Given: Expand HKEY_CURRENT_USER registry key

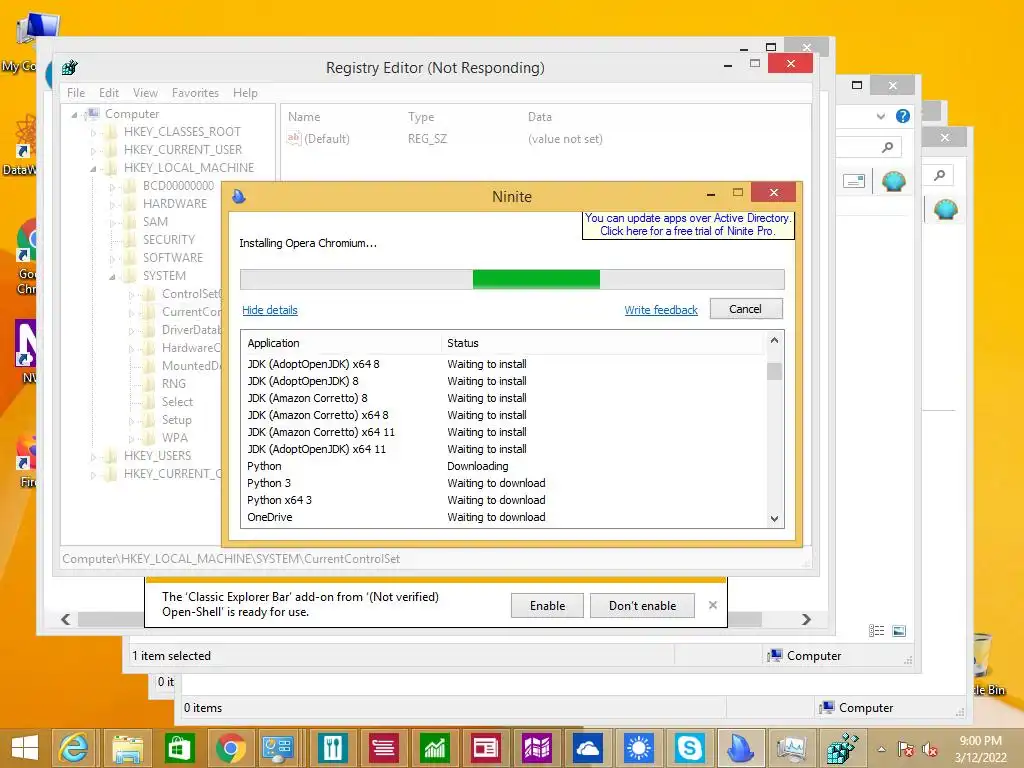Looking at the screenshot, I should tap(93, 151).
